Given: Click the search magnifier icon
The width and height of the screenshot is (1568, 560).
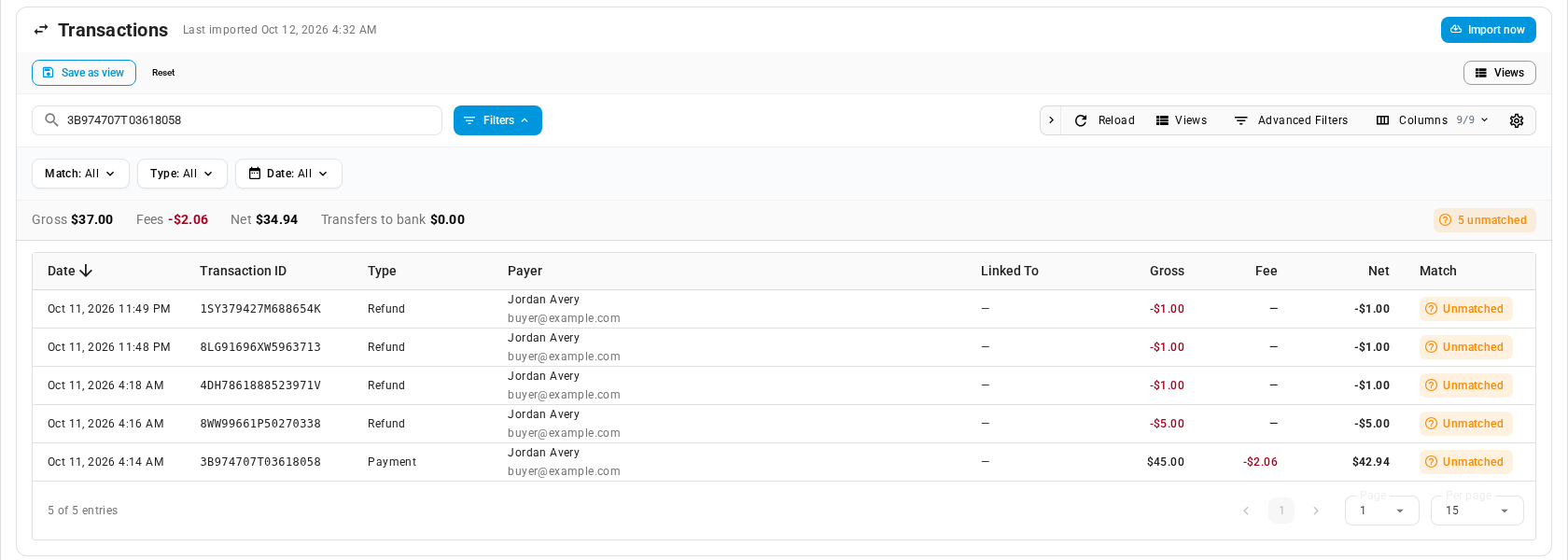Looking at the screenshot, I should point(52,120).
